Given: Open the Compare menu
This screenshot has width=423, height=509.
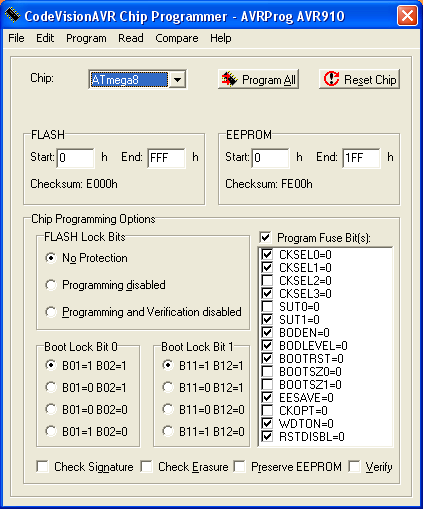Looking at the screenshot, I should click(177, 38).
